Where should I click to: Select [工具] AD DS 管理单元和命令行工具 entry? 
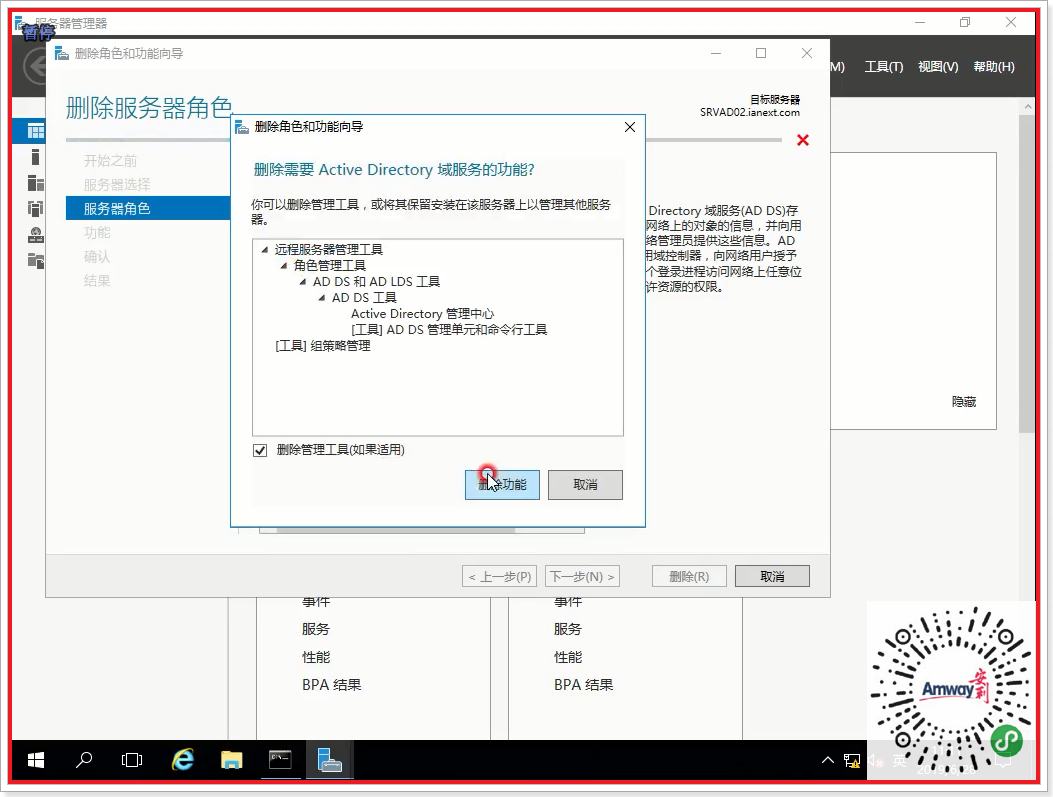(x=449, y=330)
